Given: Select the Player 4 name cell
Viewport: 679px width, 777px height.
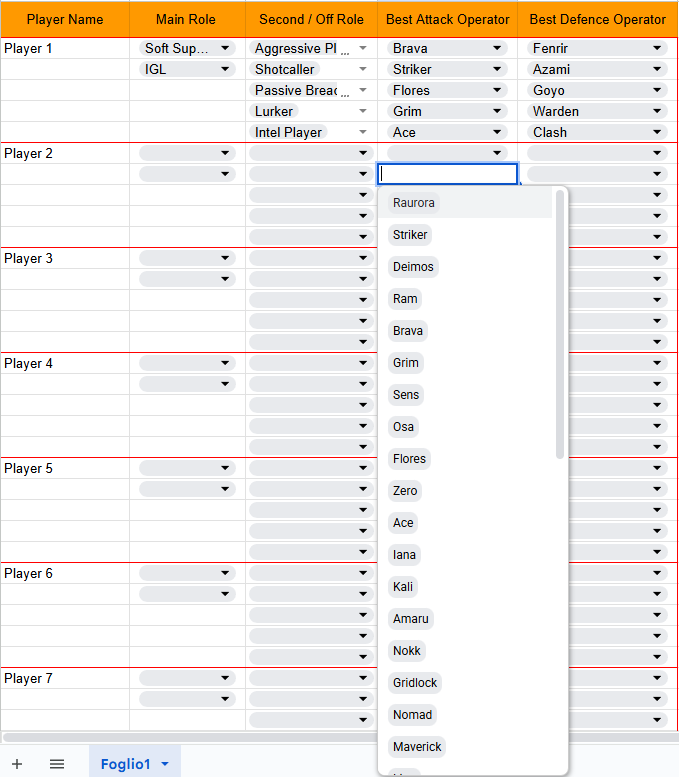Looking at the screenshot, I should (65, 363).
